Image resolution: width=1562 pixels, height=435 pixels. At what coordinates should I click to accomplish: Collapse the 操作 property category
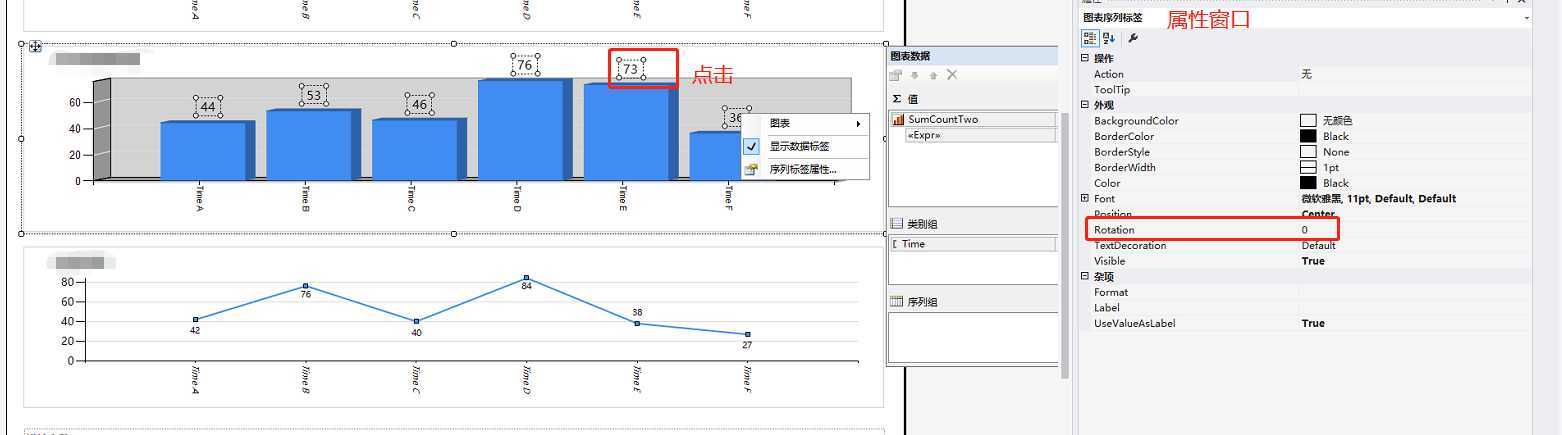coord(1085,58)
